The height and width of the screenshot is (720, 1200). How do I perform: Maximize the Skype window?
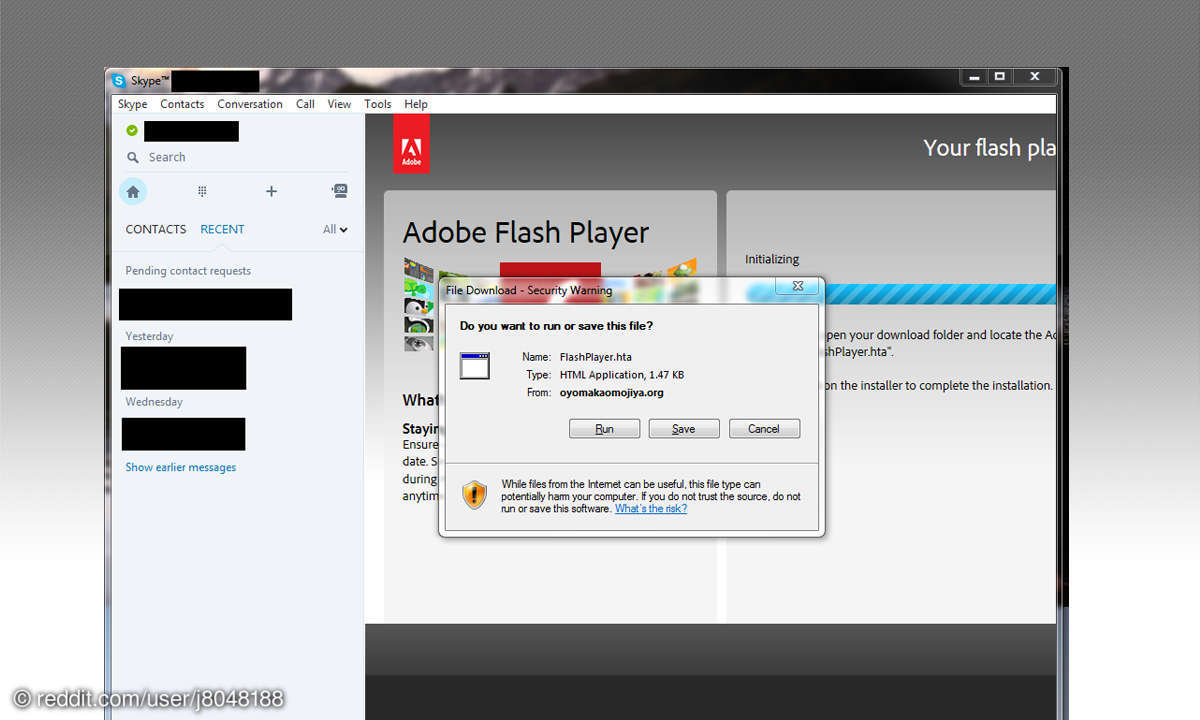point(999,77)
